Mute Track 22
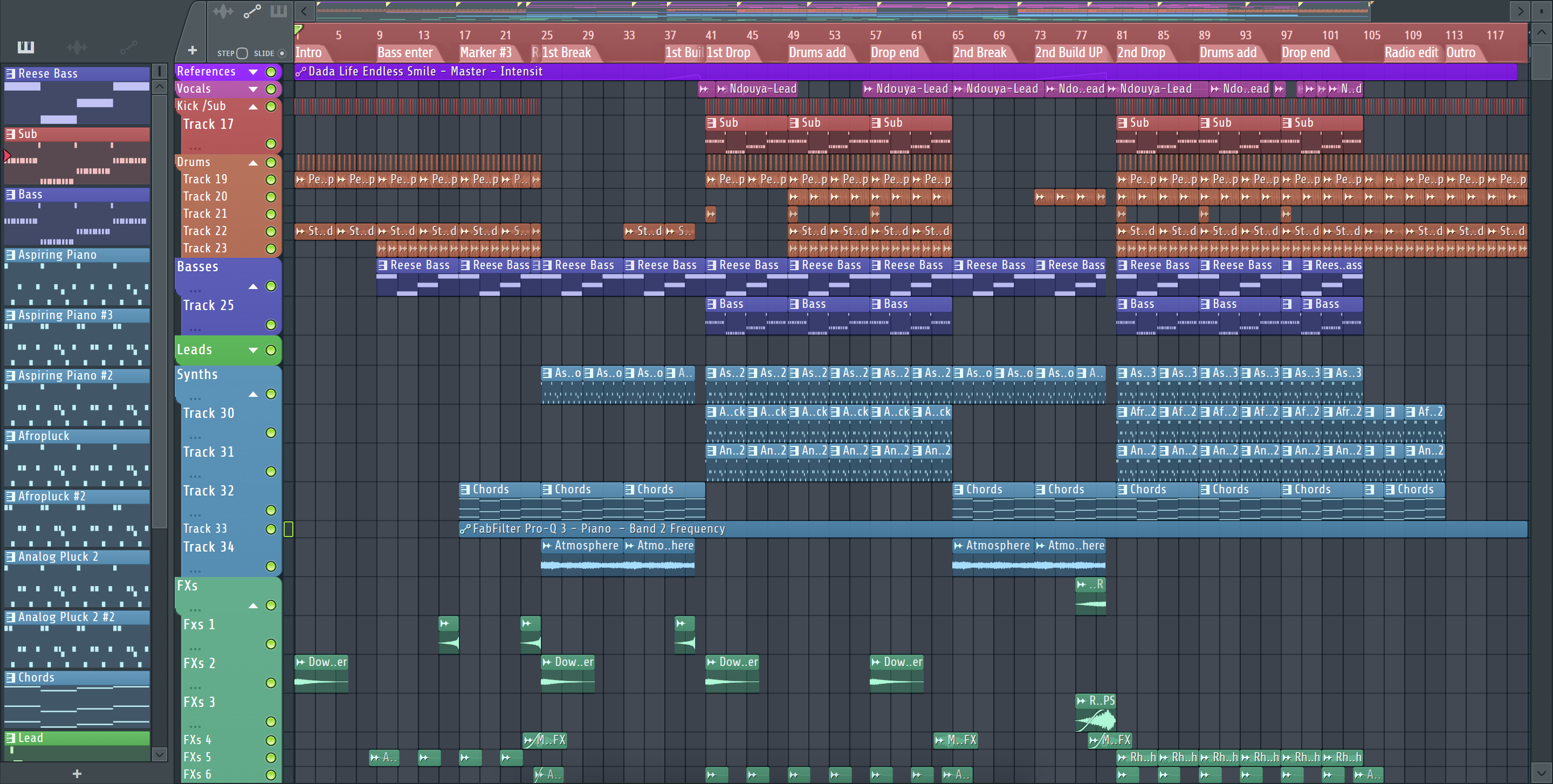The width and height of the screenshot is (1553, 784). pos(271,231)
